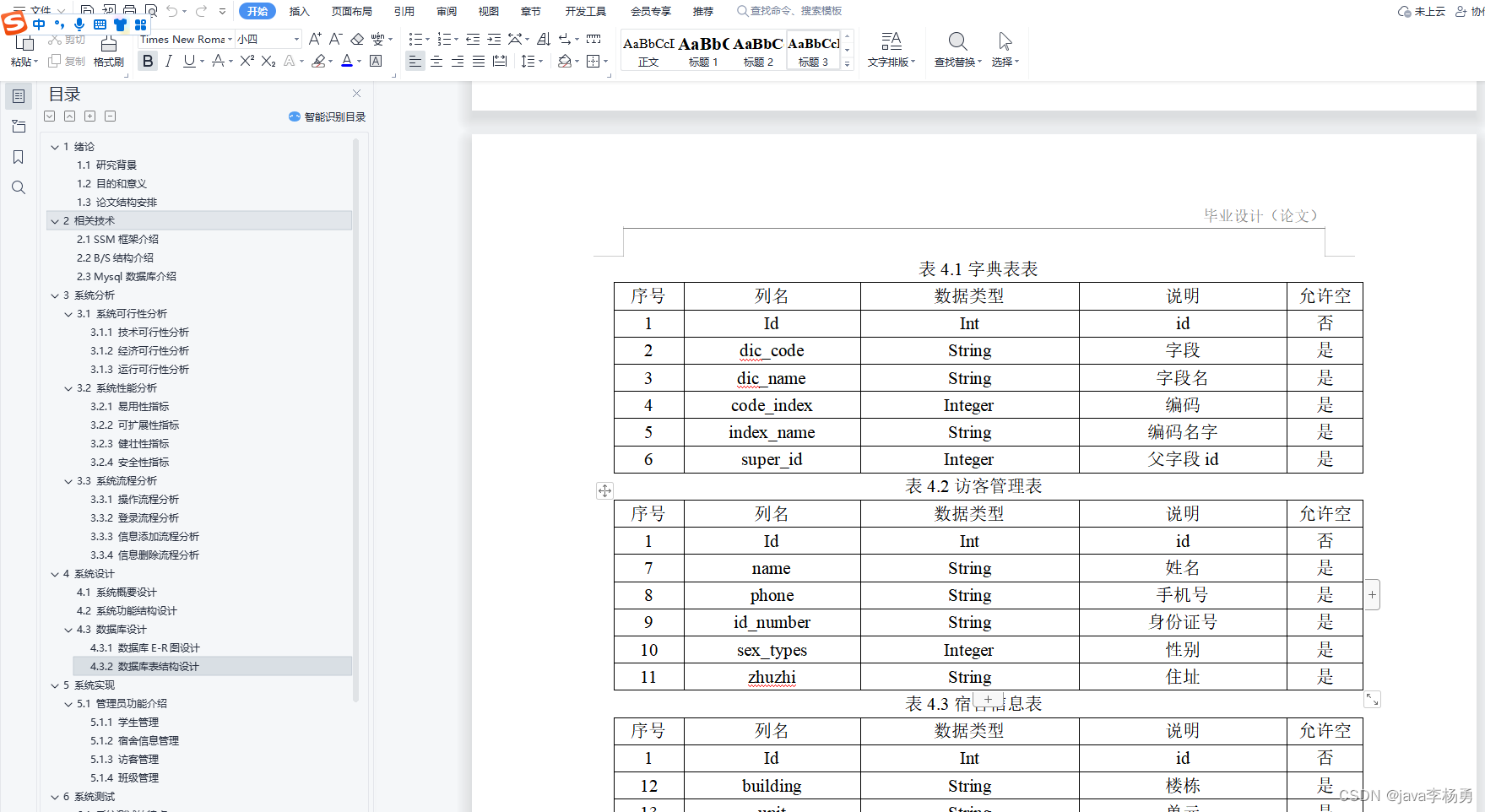Screen dimensions: 1485x812
Task: Click the strikethrough A icon
Action: click(219, 61)
